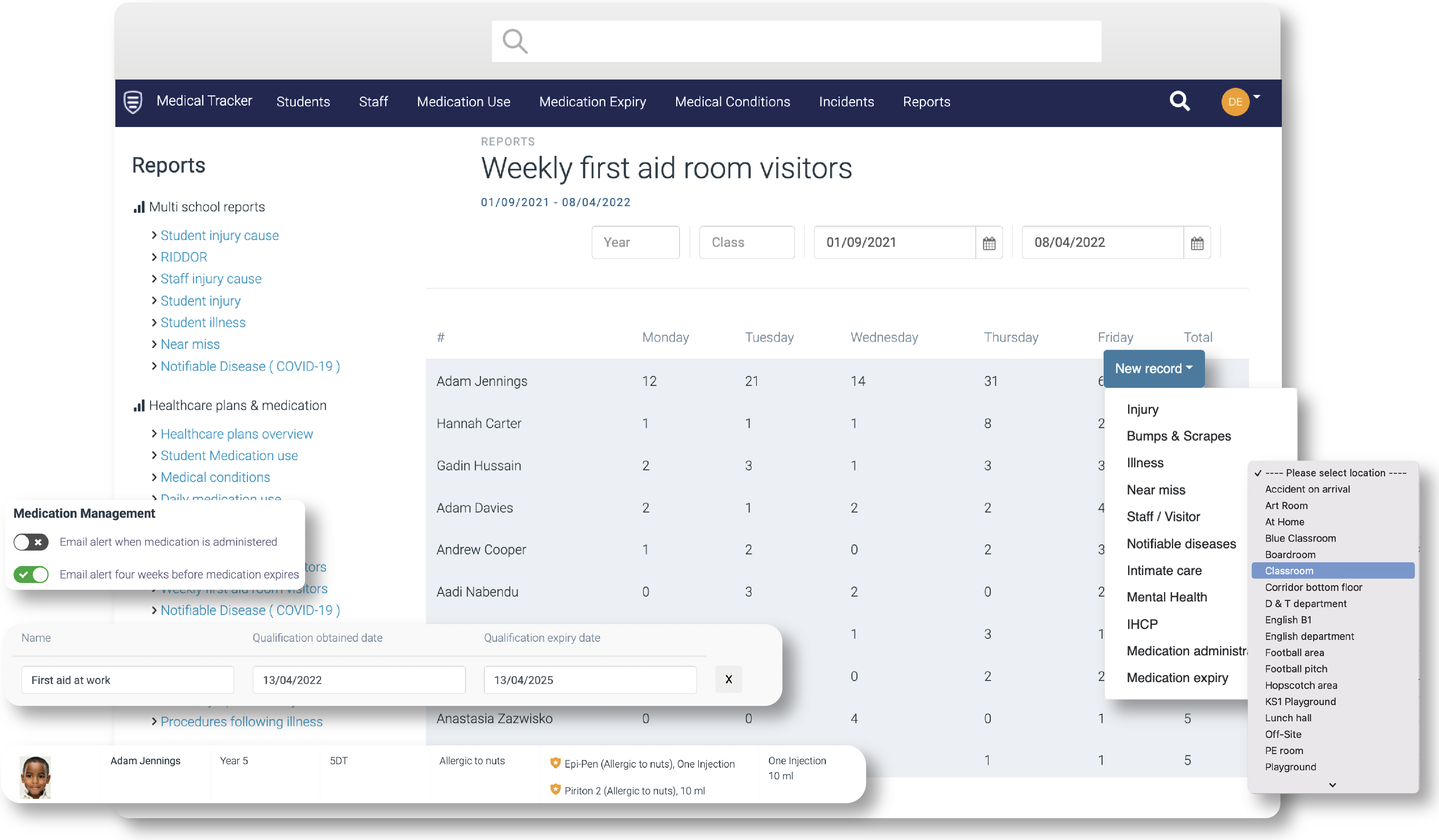Click the Medical Tracker shield logo

point(133,102)
